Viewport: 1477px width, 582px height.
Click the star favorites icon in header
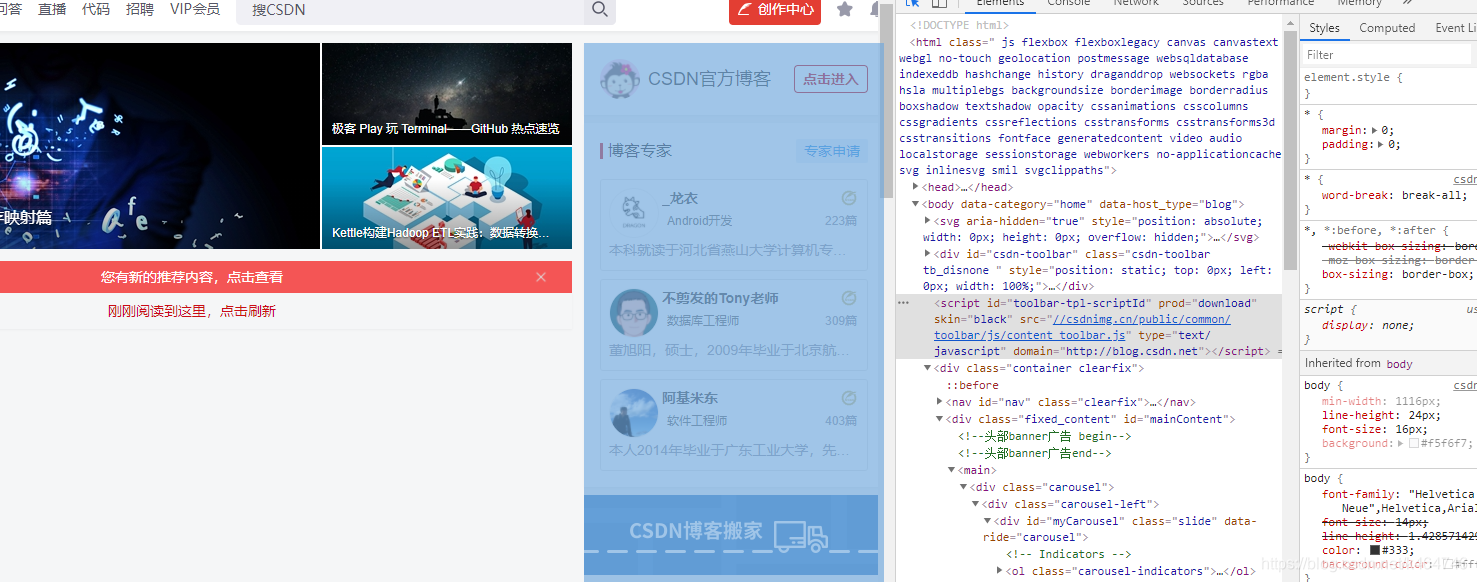point(845,9)
